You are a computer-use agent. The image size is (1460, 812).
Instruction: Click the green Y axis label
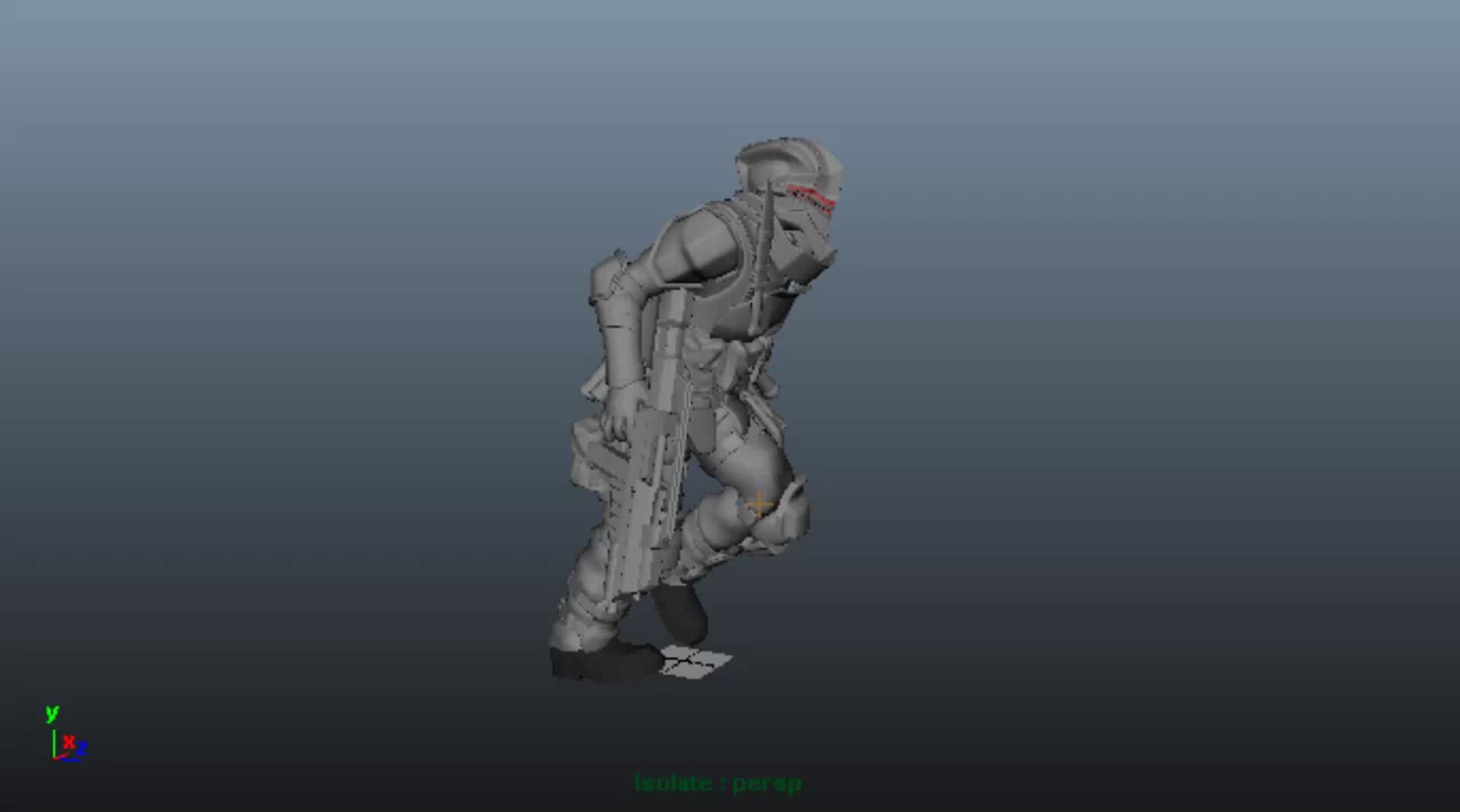(52, 713)
